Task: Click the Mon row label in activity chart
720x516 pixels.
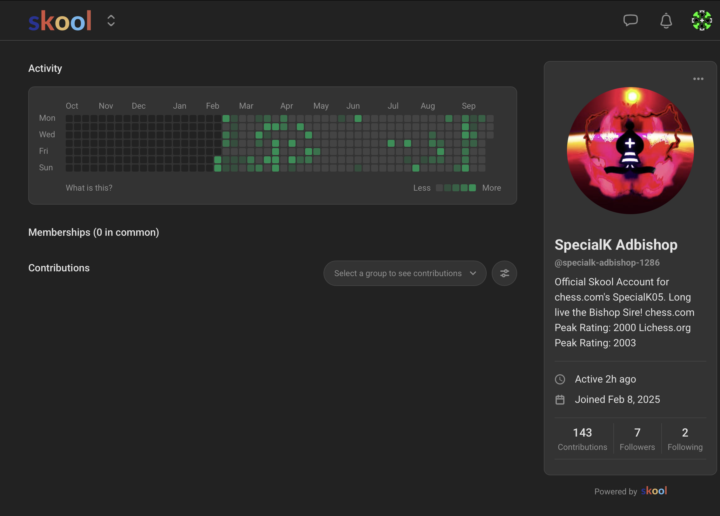Action: 47,118
